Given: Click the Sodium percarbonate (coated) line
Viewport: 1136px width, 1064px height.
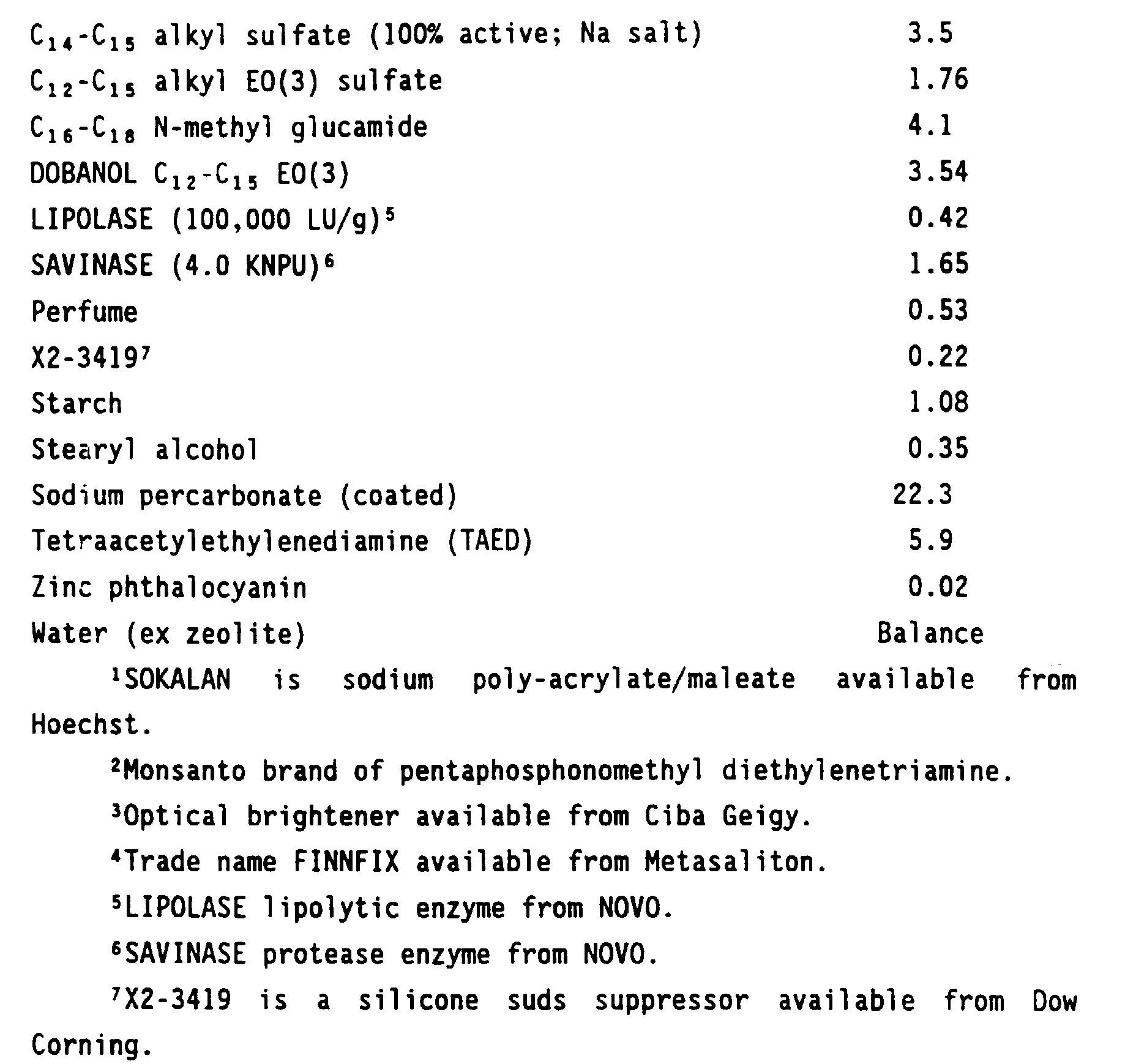Looking at the screenshot, I should point(244,496).
